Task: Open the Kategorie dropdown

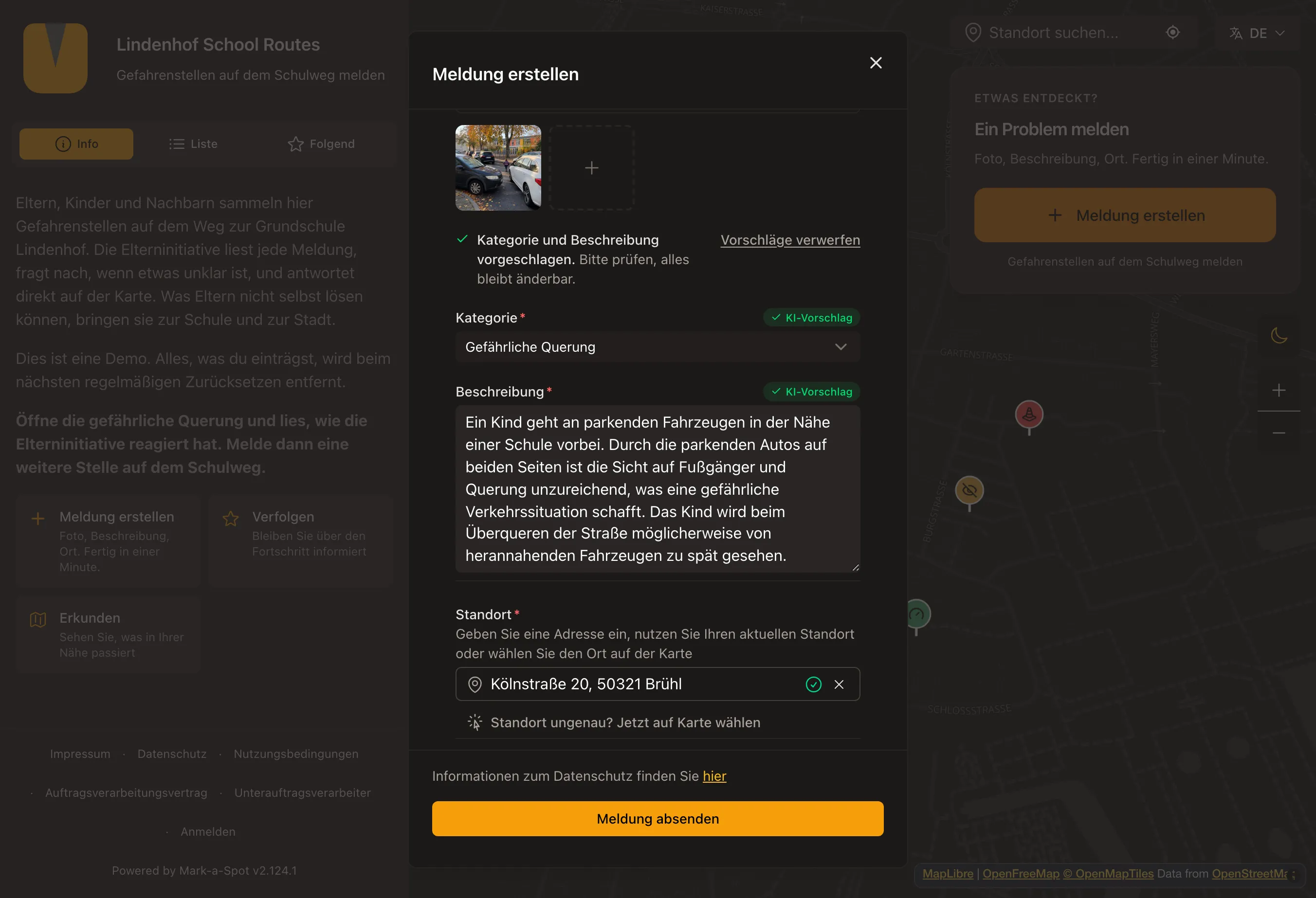Action: click(658, 347)
